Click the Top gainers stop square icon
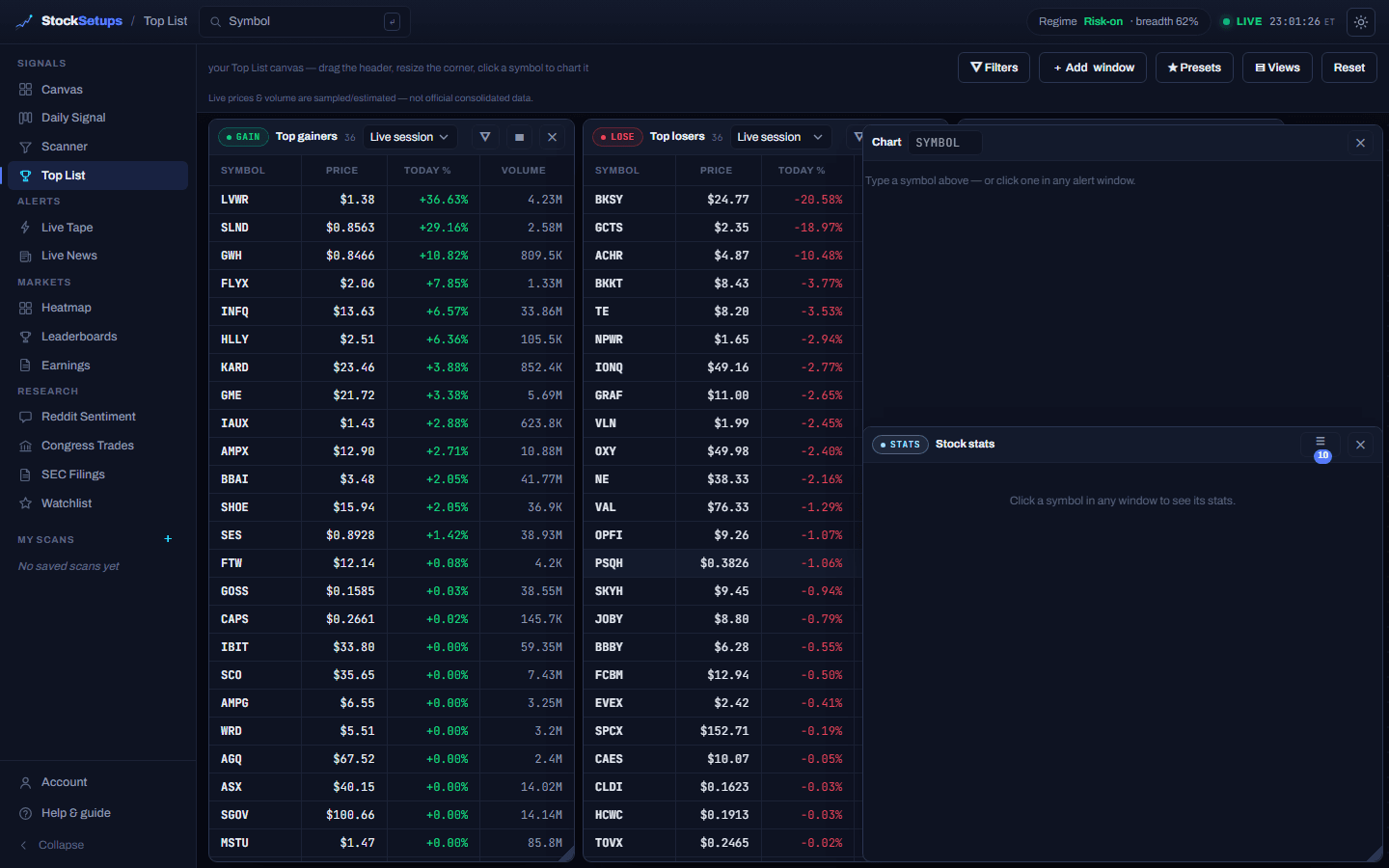 coord(519,137)
